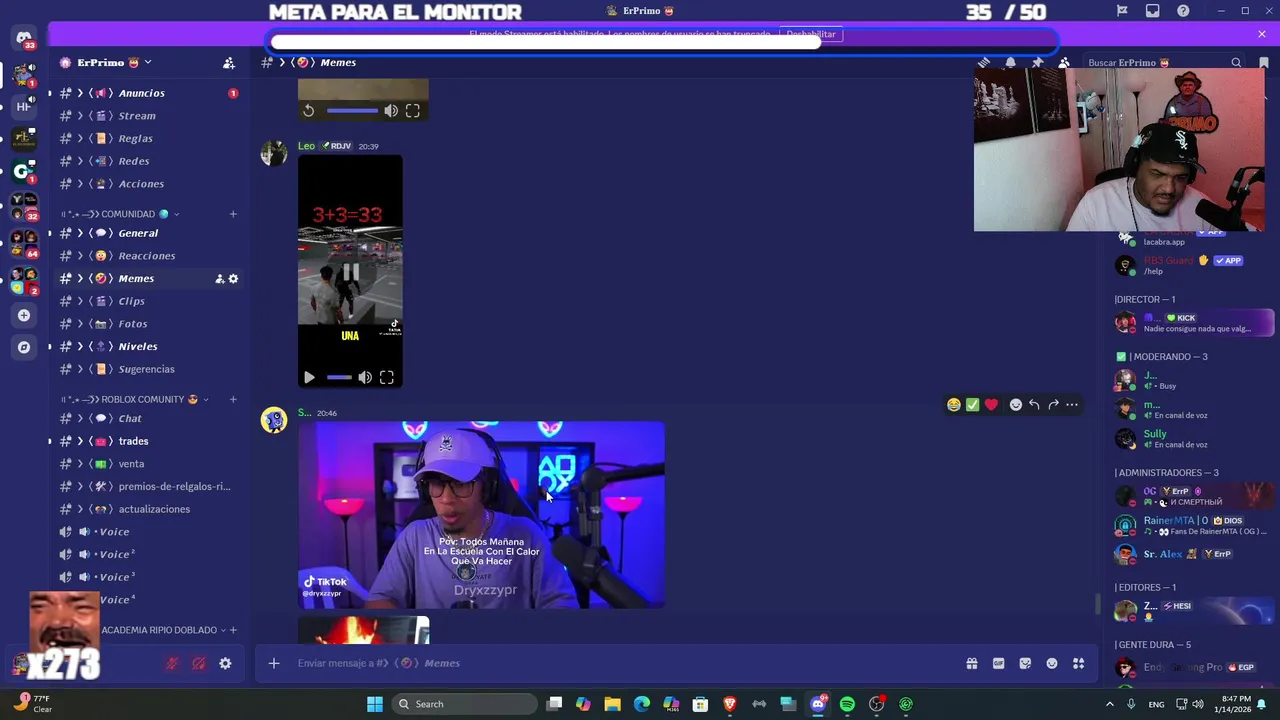
Task: Mute volume on top video player
Action: coord(391,111)
